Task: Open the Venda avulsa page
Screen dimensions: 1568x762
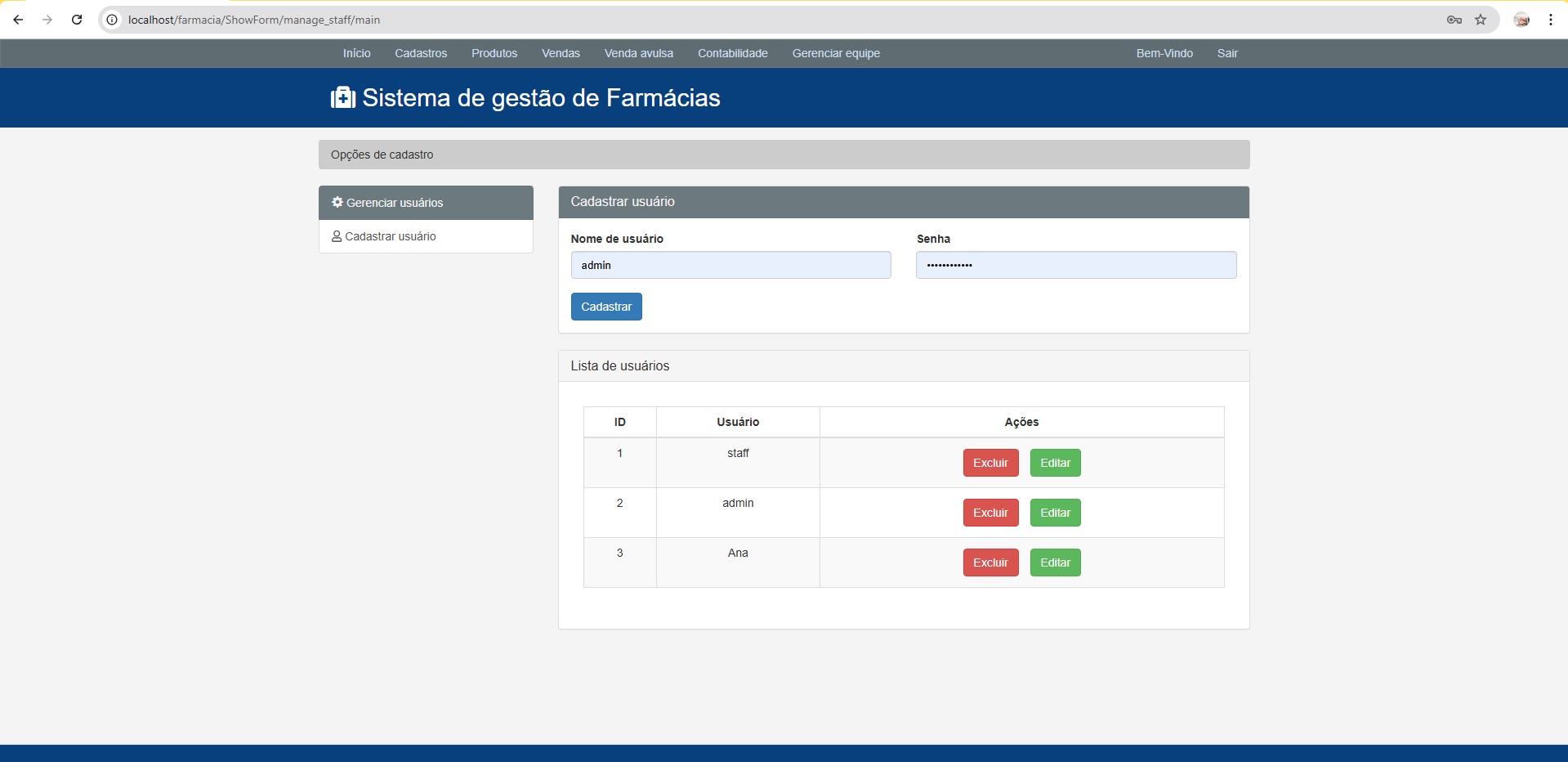Action: pyautogui.click(x=638, y=52)
